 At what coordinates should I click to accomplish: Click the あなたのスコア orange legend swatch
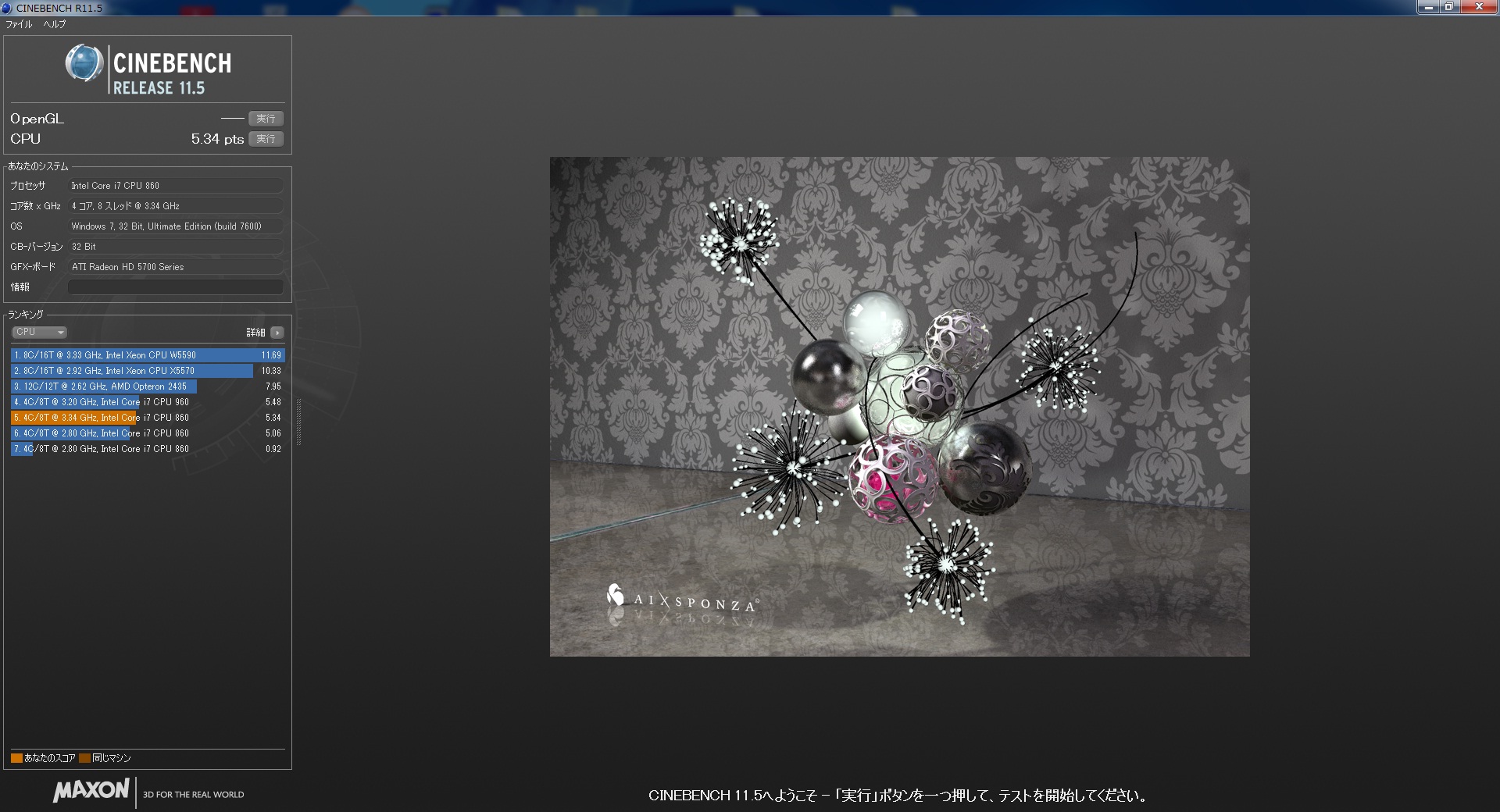(16, 758)
